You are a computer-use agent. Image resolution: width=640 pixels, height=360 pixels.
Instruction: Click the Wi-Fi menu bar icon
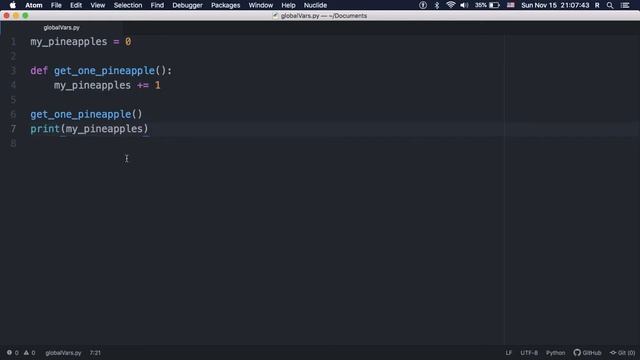pos(451,5)
